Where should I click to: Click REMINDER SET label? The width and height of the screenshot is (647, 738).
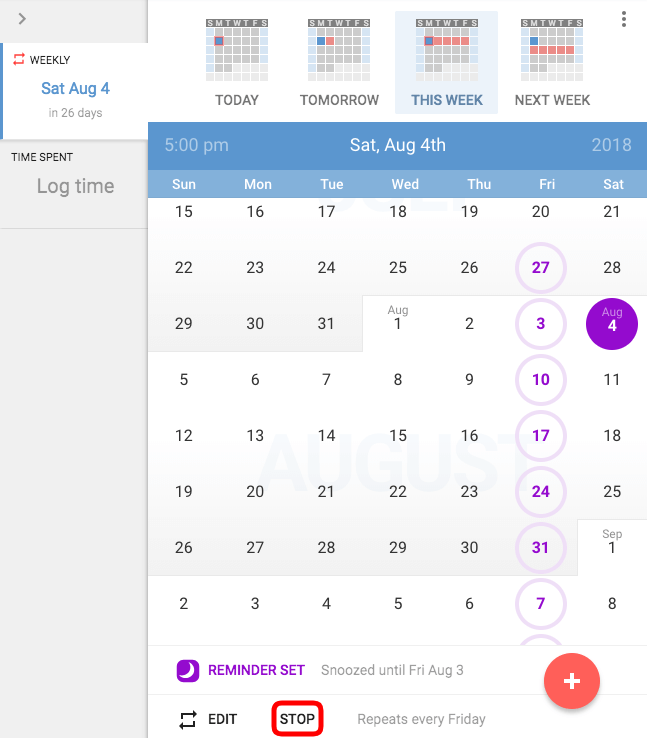click(x=256, y=670)
